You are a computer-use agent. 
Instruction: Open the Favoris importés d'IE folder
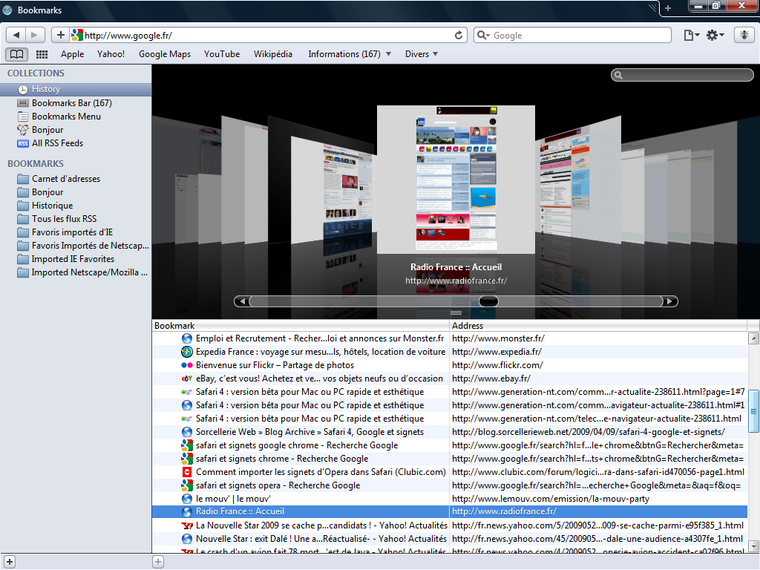click(x=76, y=232)
